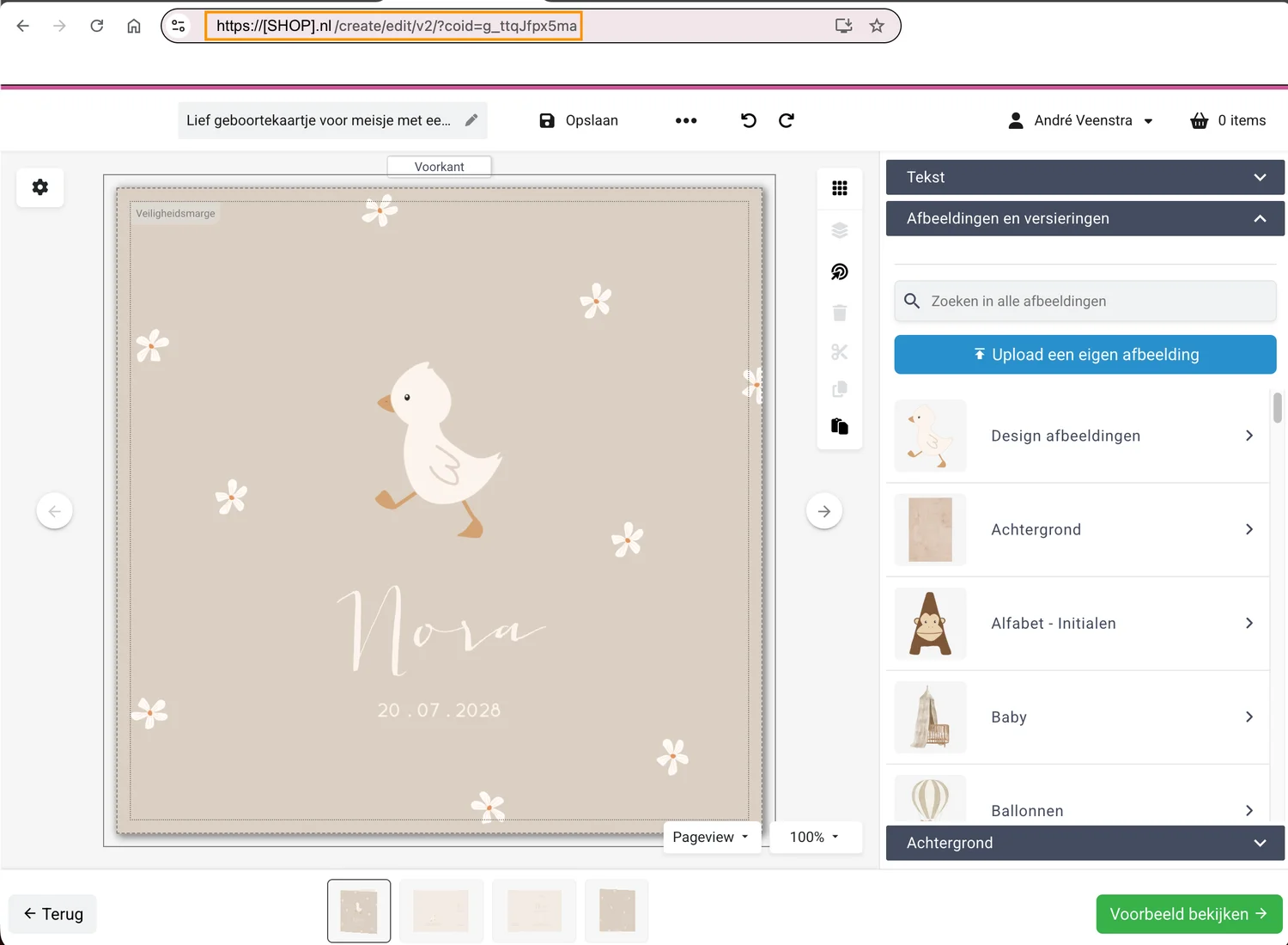This screenshot has width=1288, height=945.
Task: Expand the Tekst panel
Action: click(1084, 177)
